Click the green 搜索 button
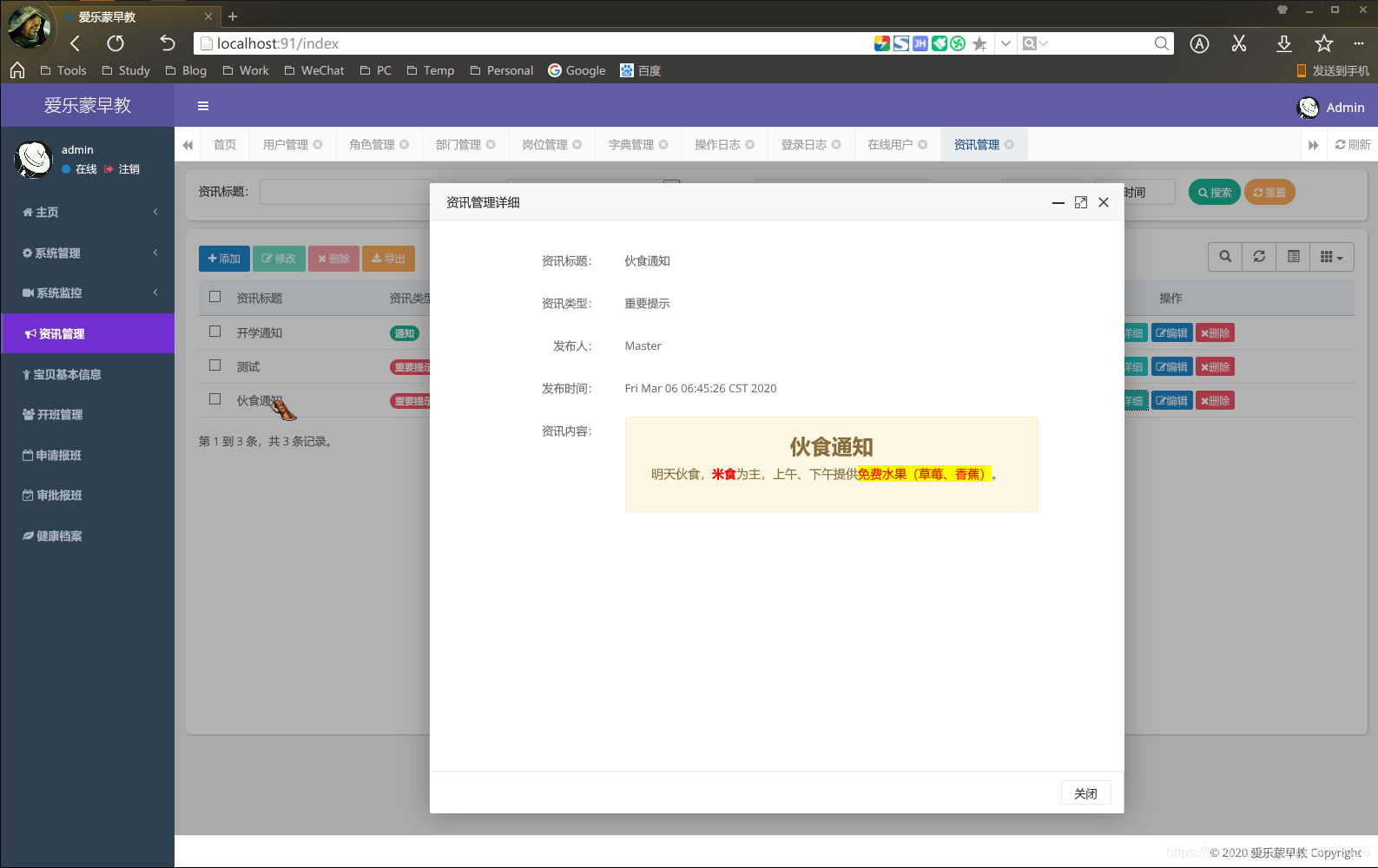This screenshot has height=868, width=1378. pyautogui.click(x=1215, y=192)
